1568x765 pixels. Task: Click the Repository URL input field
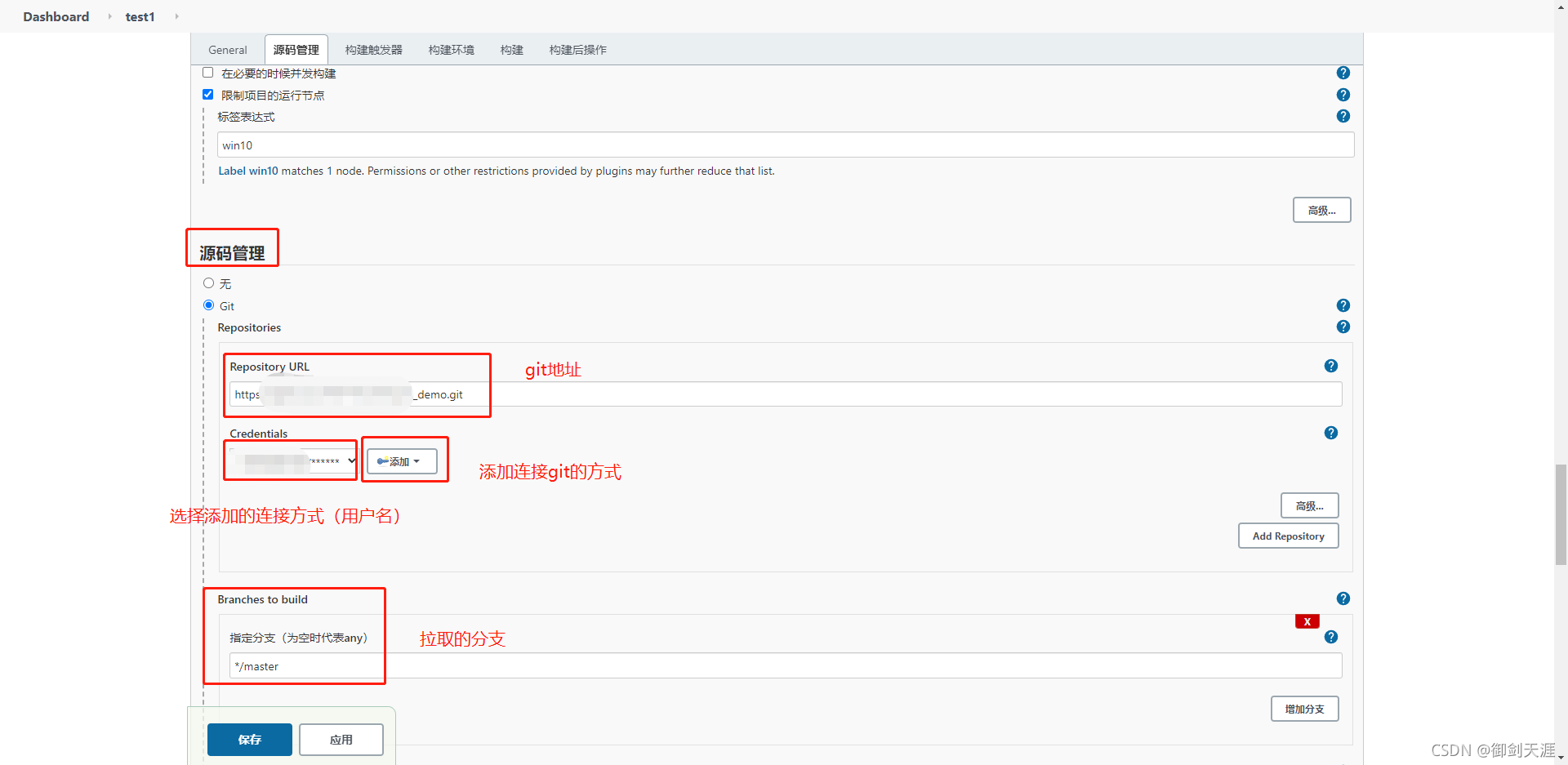click(785, 394)
